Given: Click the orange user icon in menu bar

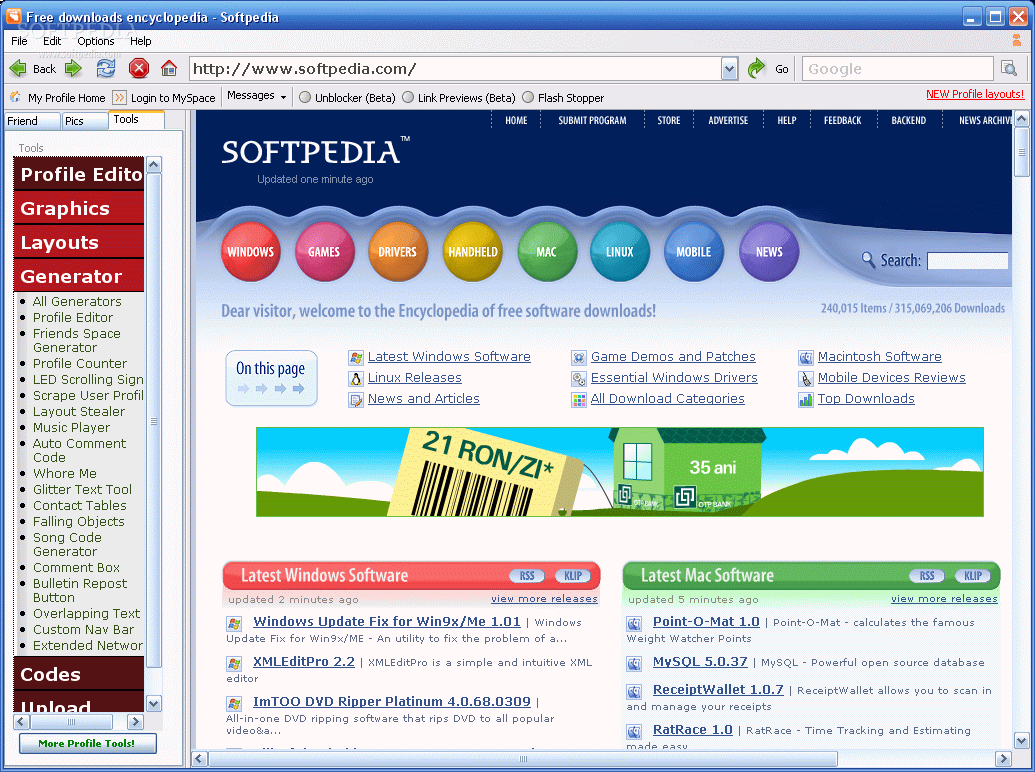Looking at the screenshot, I should 1017,40.
